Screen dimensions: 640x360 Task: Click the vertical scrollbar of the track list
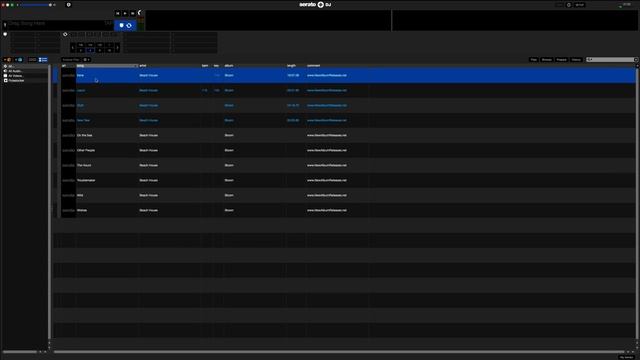point(637,203)
